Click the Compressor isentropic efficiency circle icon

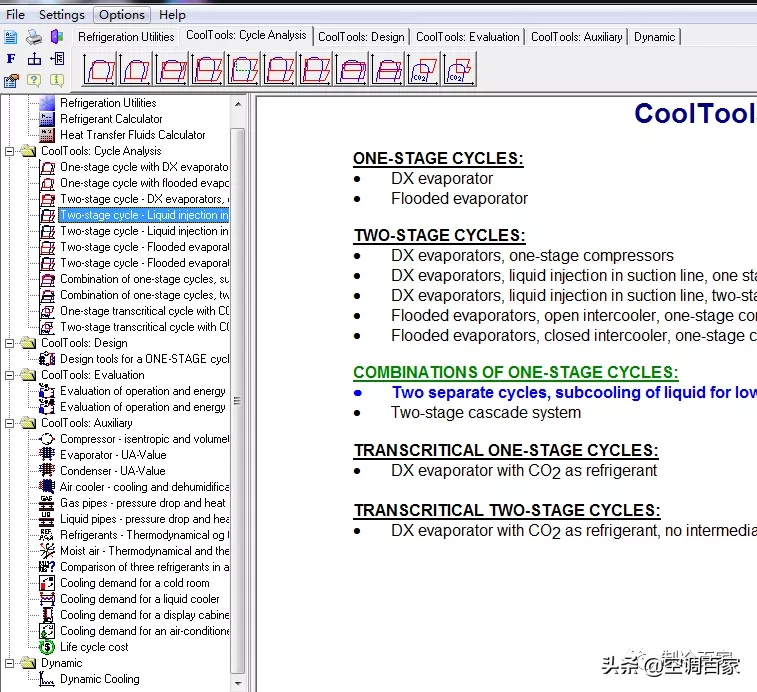tap(47, 439)
